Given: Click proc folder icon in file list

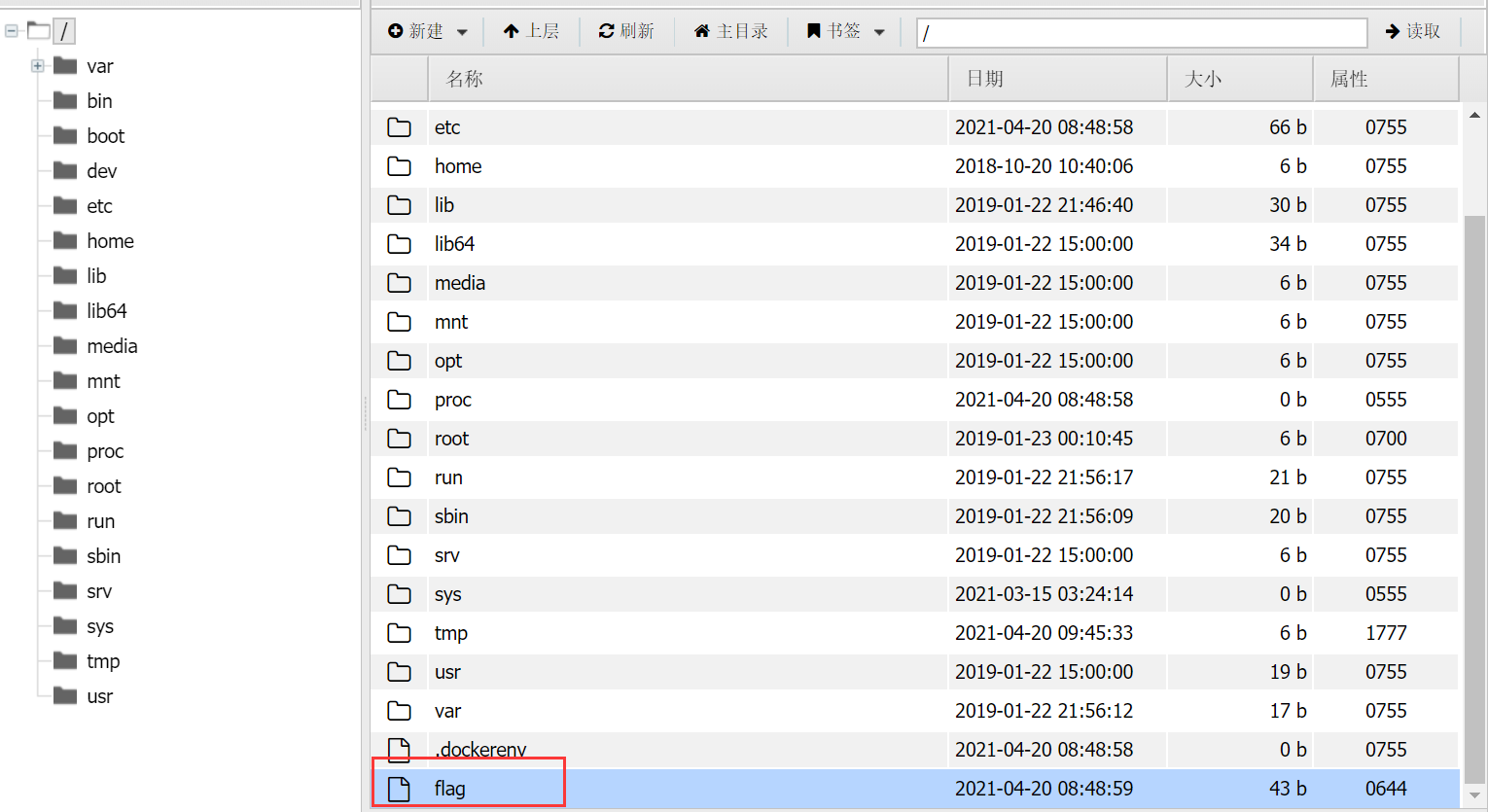Looking at the screenshot, I should (399, 400).
